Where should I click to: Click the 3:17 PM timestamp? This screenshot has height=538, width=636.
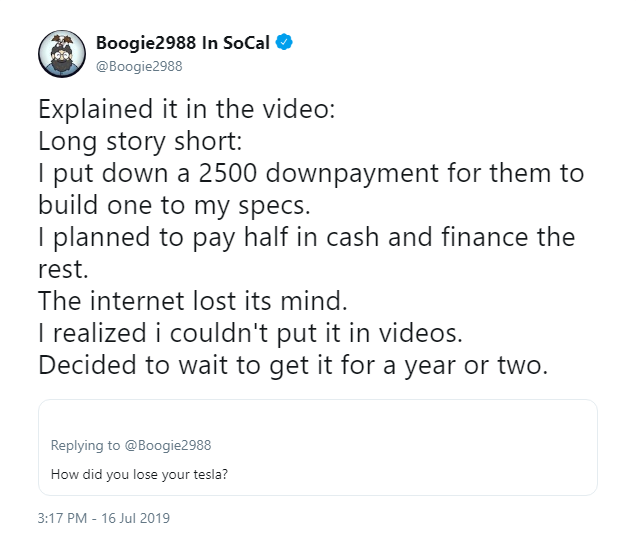[x=62, y=518]
